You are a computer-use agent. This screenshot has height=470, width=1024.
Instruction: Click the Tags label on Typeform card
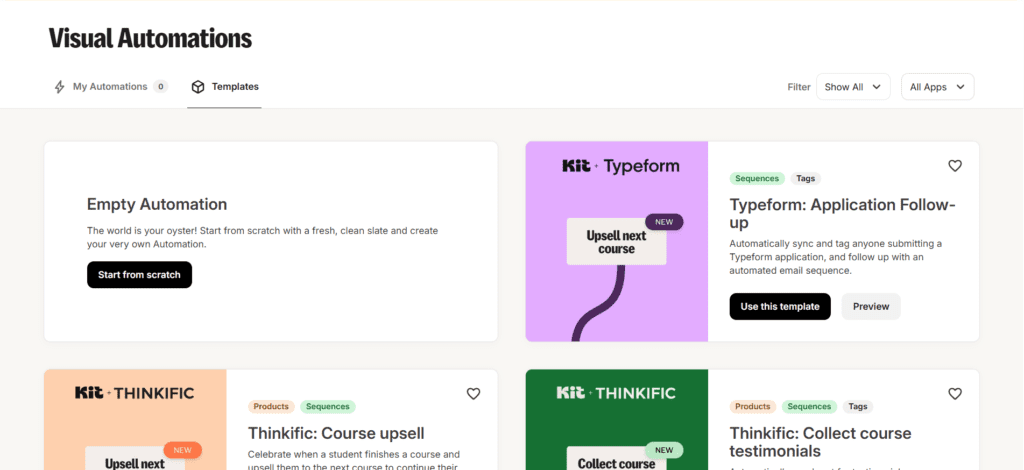point(805,178)
